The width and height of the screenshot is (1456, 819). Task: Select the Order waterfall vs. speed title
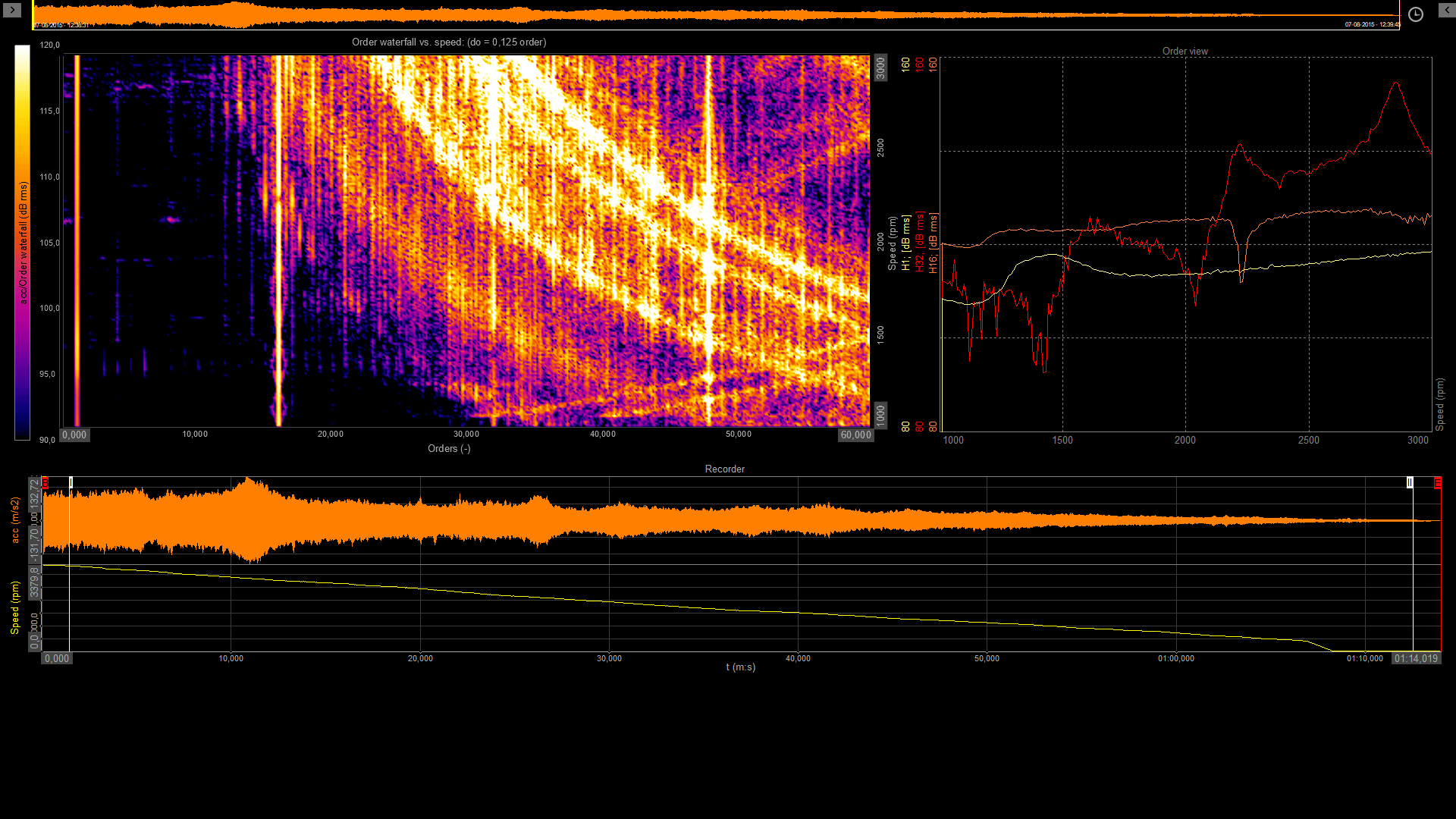(449, 42)
